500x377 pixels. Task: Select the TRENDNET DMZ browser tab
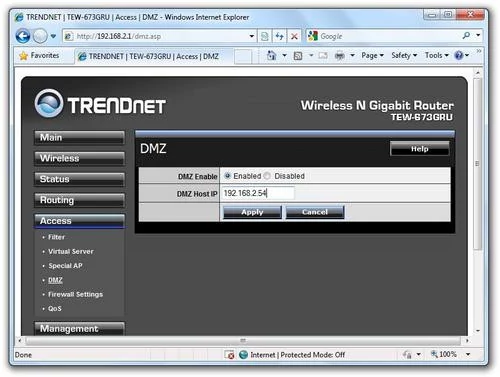click(153, 56)
